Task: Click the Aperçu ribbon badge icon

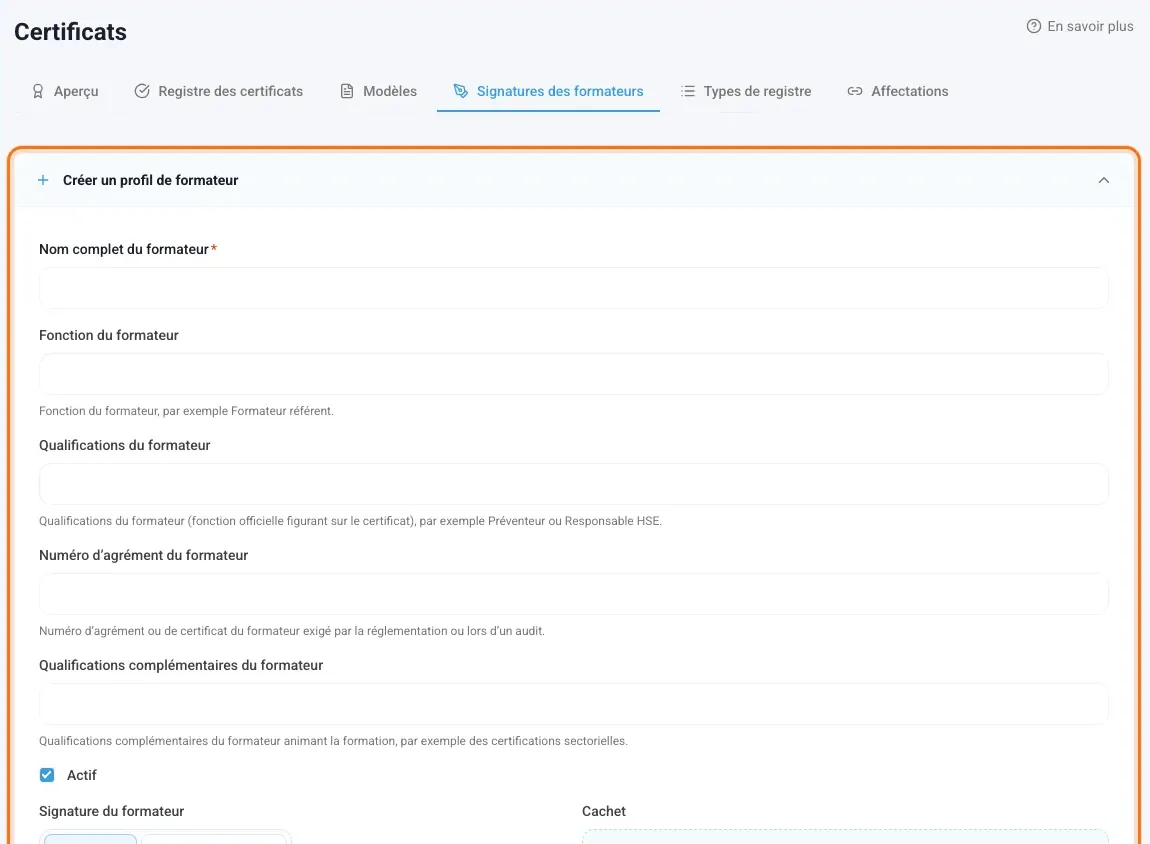Action: point(37,91)
